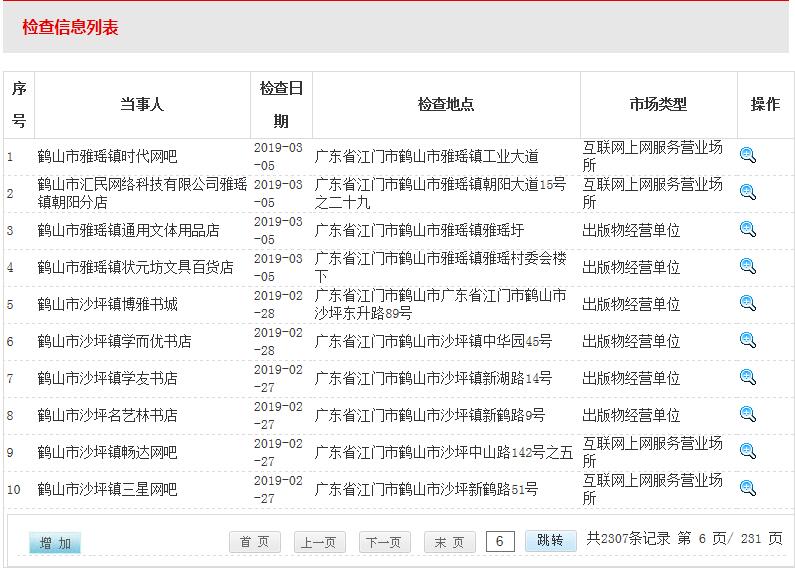The width and height of the screenshot is (795, 581).
Task: Focus the page number input box
Action: point(500,541)
